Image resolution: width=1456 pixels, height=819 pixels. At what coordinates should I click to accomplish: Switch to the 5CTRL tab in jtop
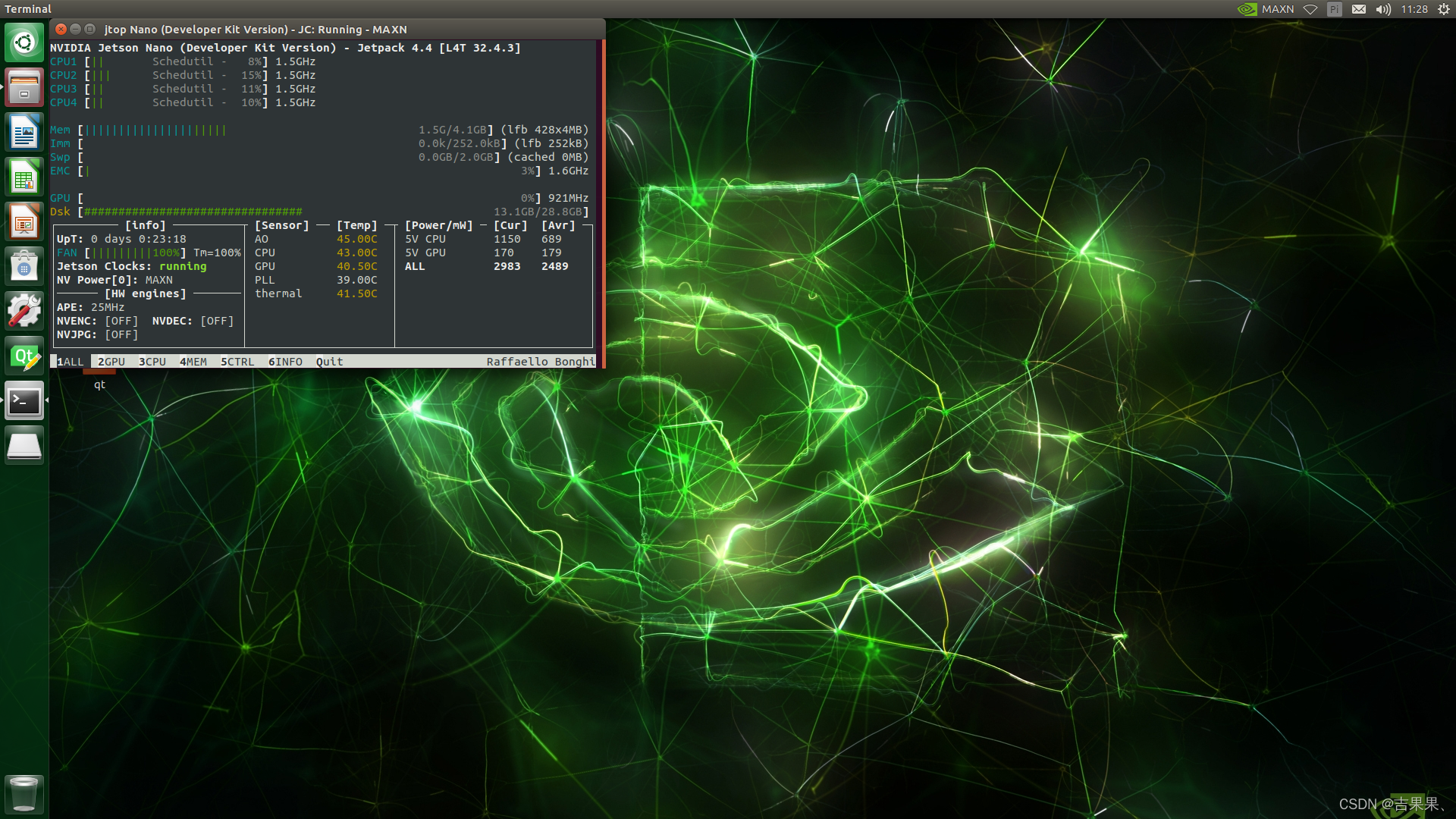click(x=237, y=362)
